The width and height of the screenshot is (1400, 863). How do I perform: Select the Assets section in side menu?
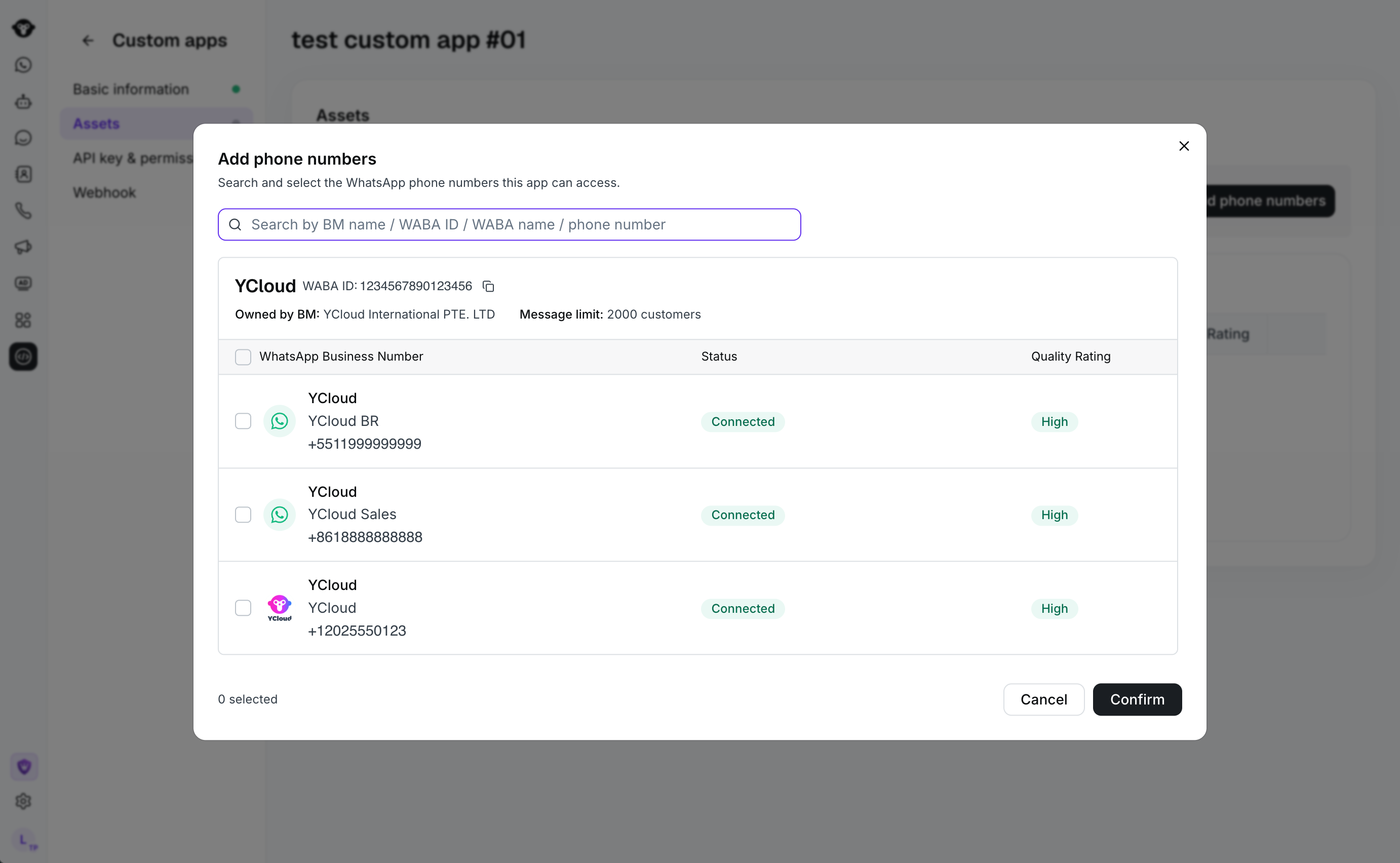click(x=157, y=123)
